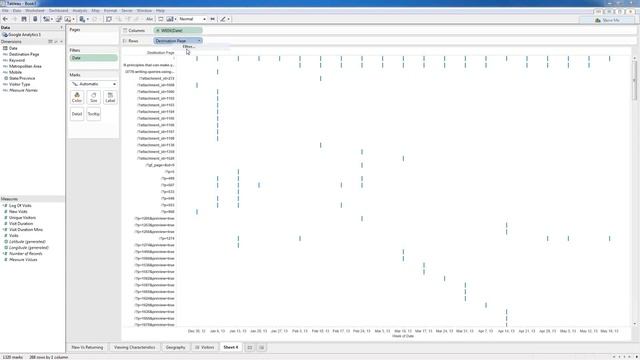Click the Date pill in Filters
640x360 pixels.
93,58
